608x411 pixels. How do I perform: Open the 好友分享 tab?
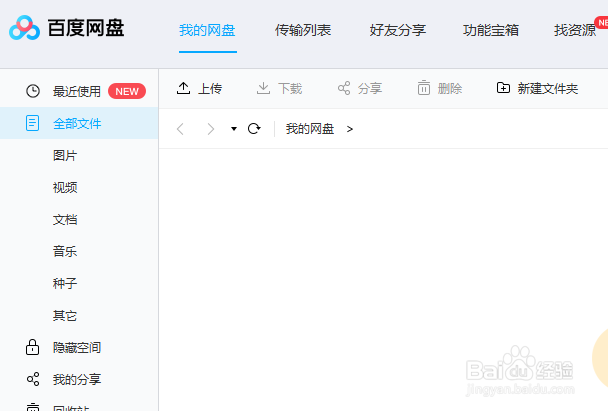[398, 30]
